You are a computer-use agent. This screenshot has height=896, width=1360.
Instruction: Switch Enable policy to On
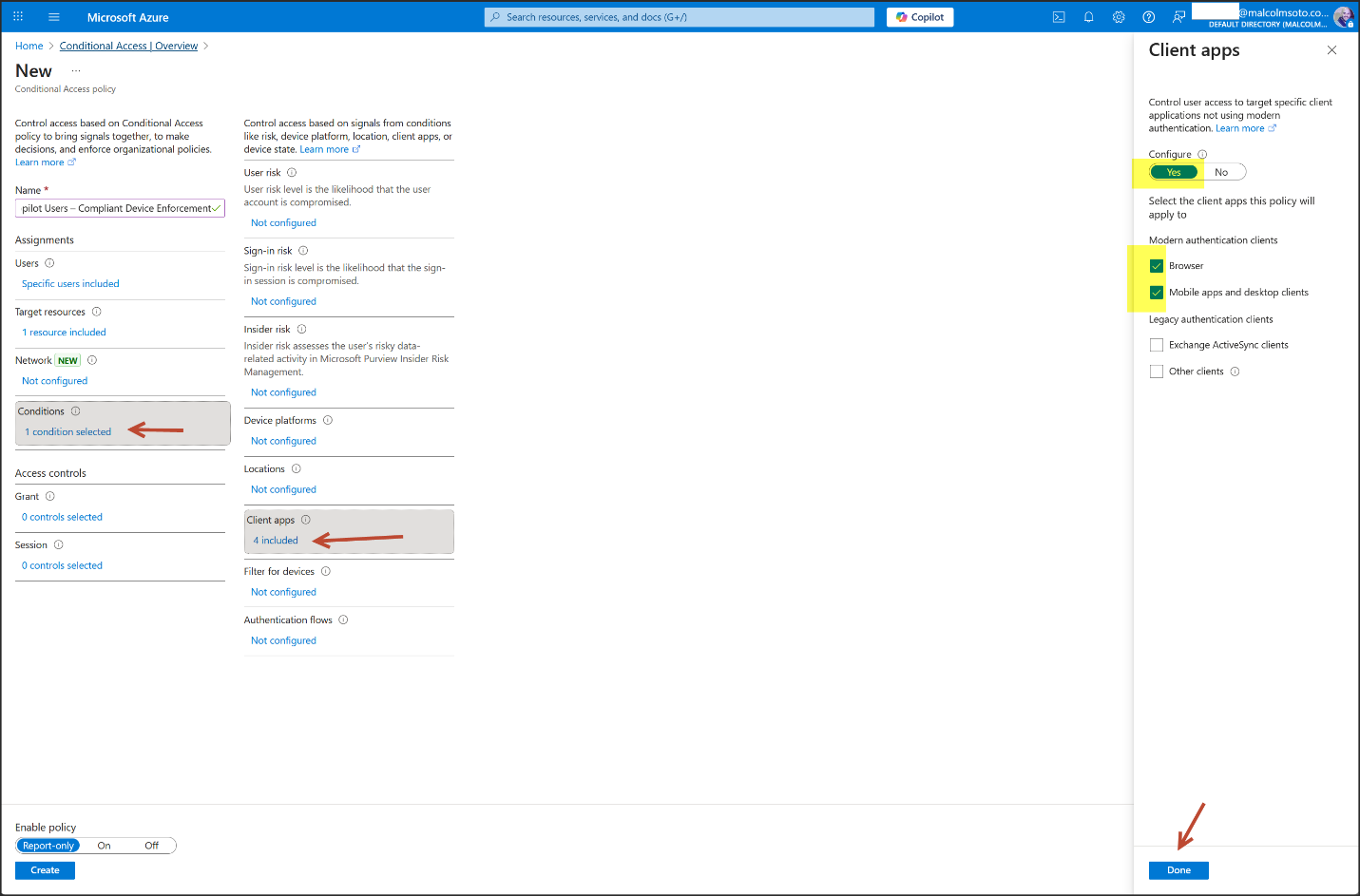(x=105, y=846)
